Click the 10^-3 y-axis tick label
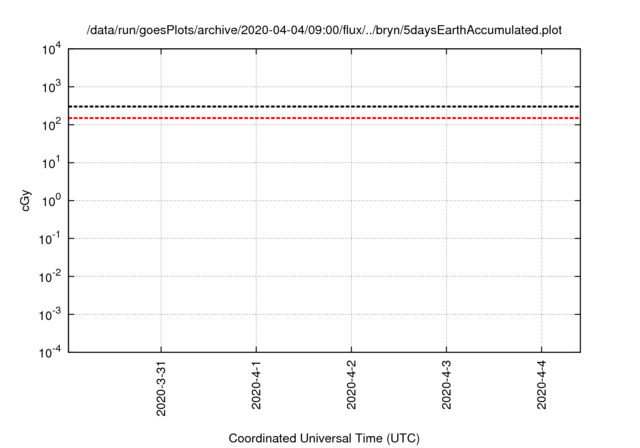Viewport: 640px width, 448px height. [x=50, y=315]
